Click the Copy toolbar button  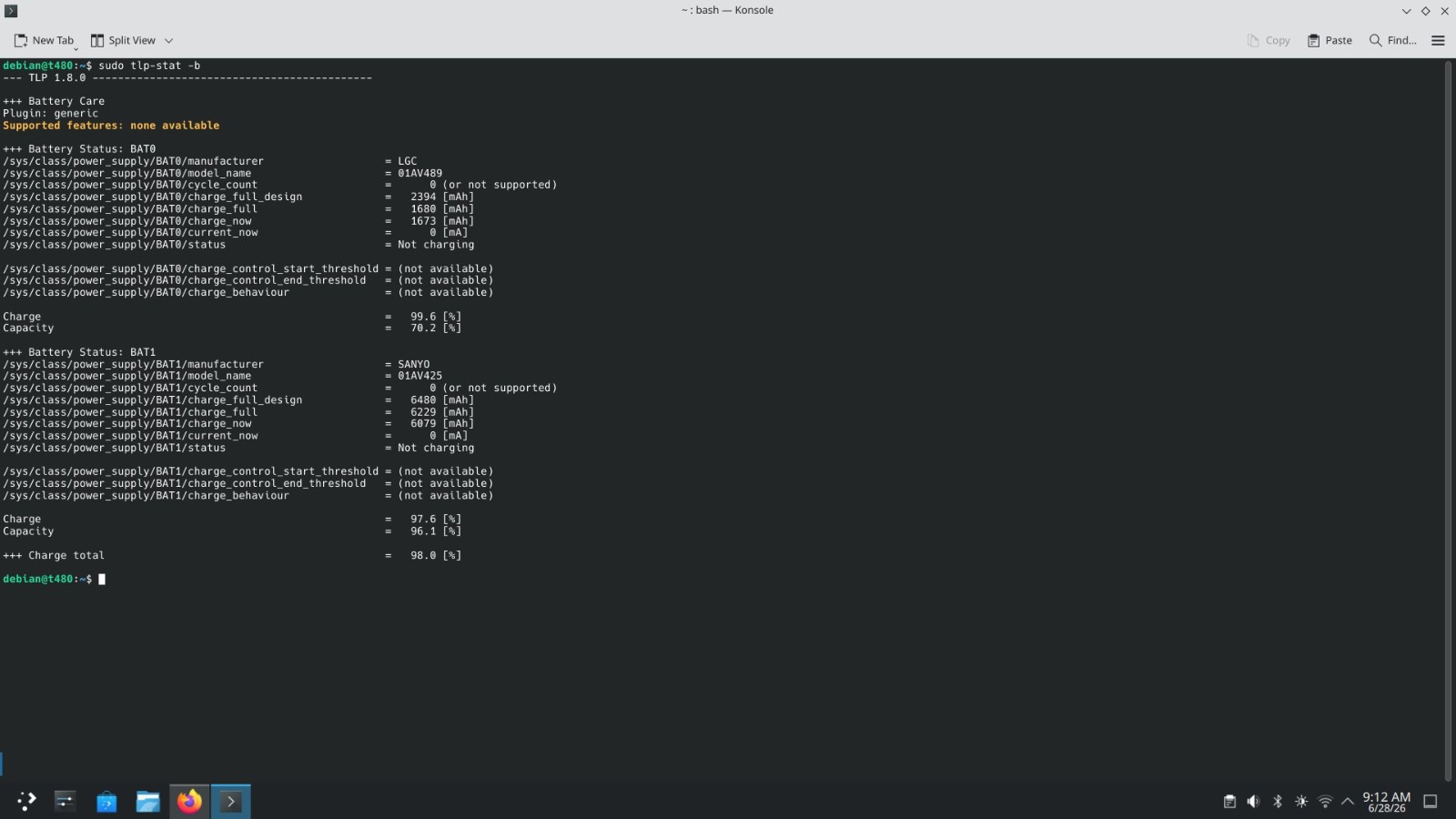point(1269,40)
